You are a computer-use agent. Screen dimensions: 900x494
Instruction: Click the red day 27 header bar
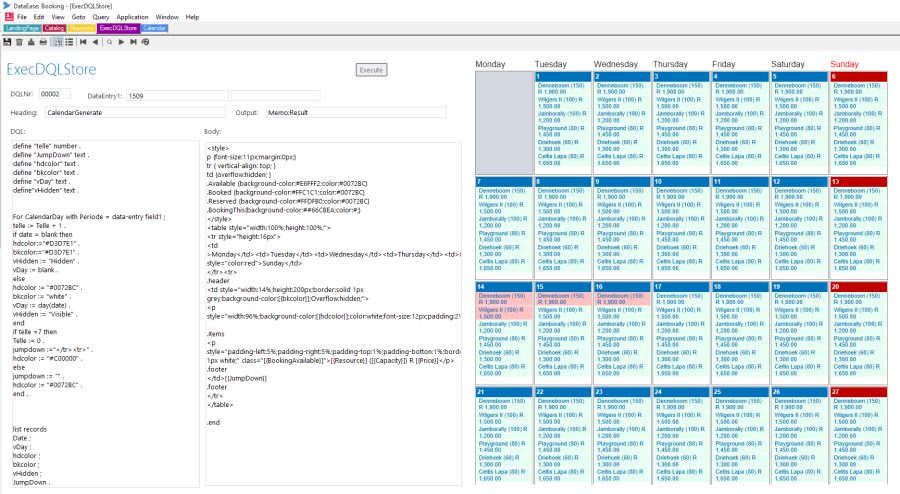pos(859,392)
